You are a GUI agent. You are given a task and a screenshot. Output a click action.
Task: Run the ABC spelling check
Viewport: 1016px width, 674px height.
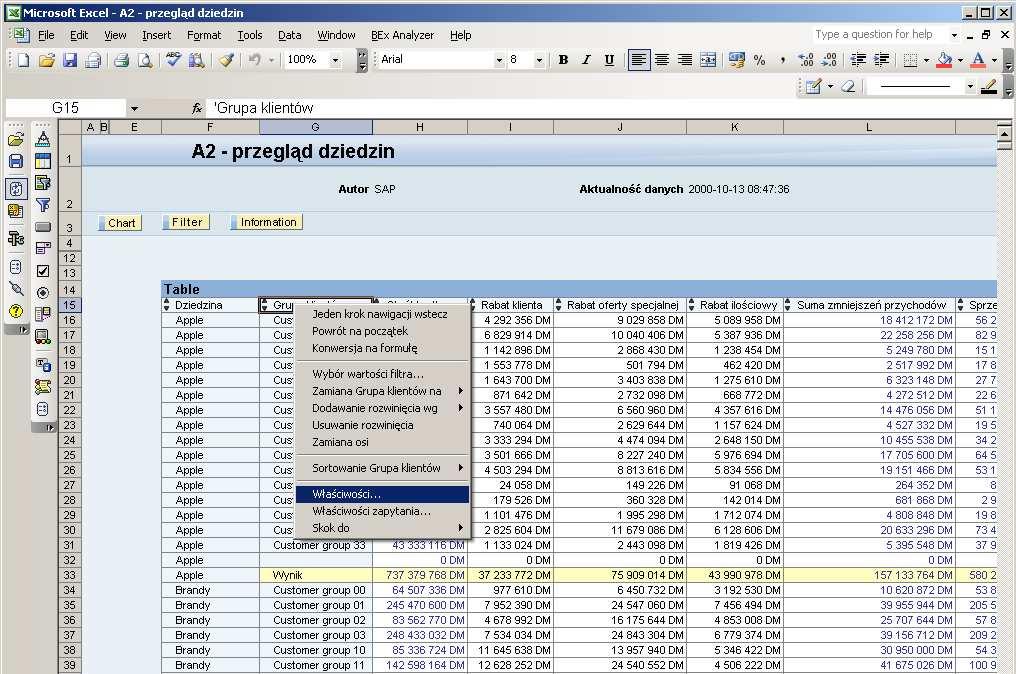tap(173, 60)
